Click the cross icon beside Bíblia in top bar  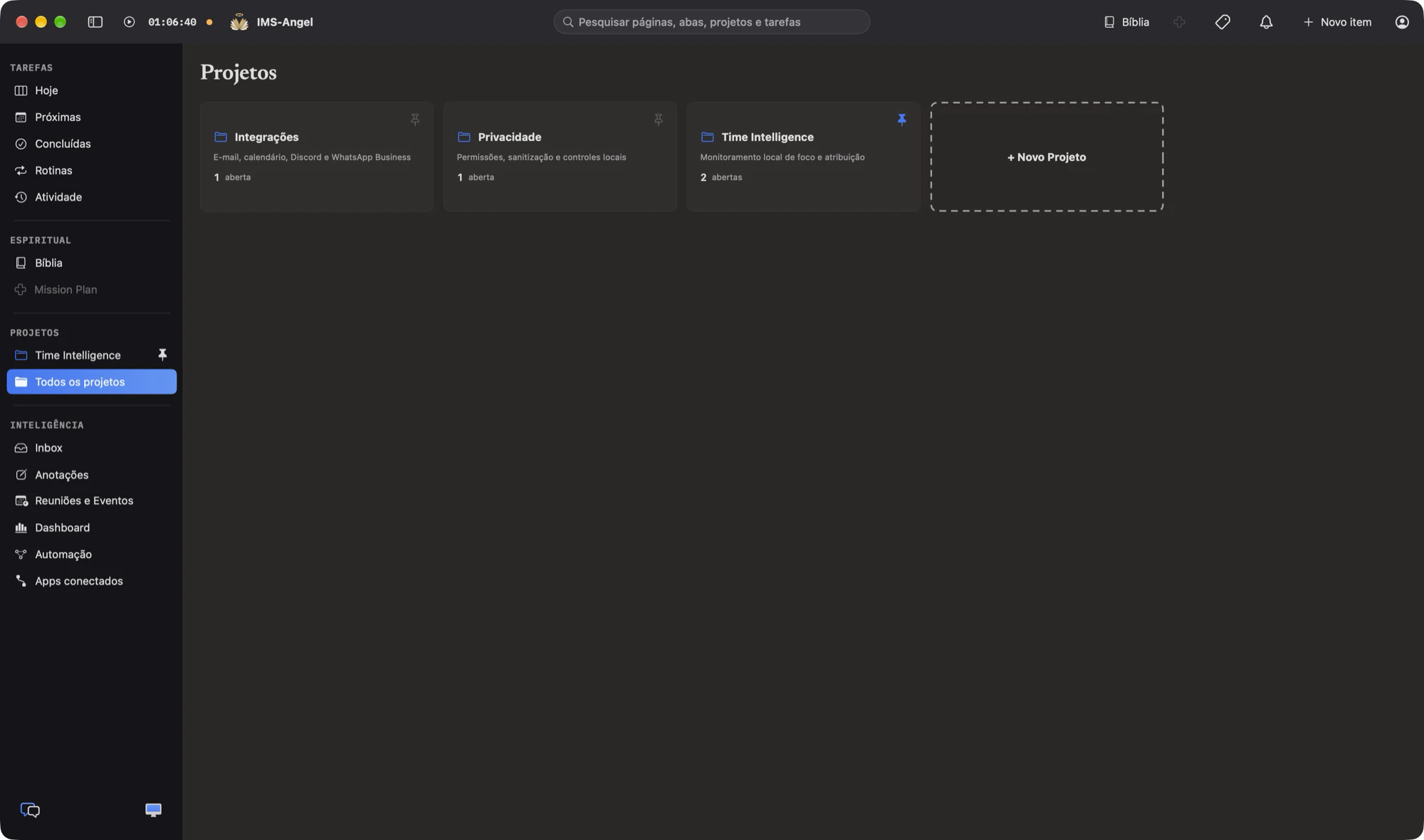pos(1179,22)
